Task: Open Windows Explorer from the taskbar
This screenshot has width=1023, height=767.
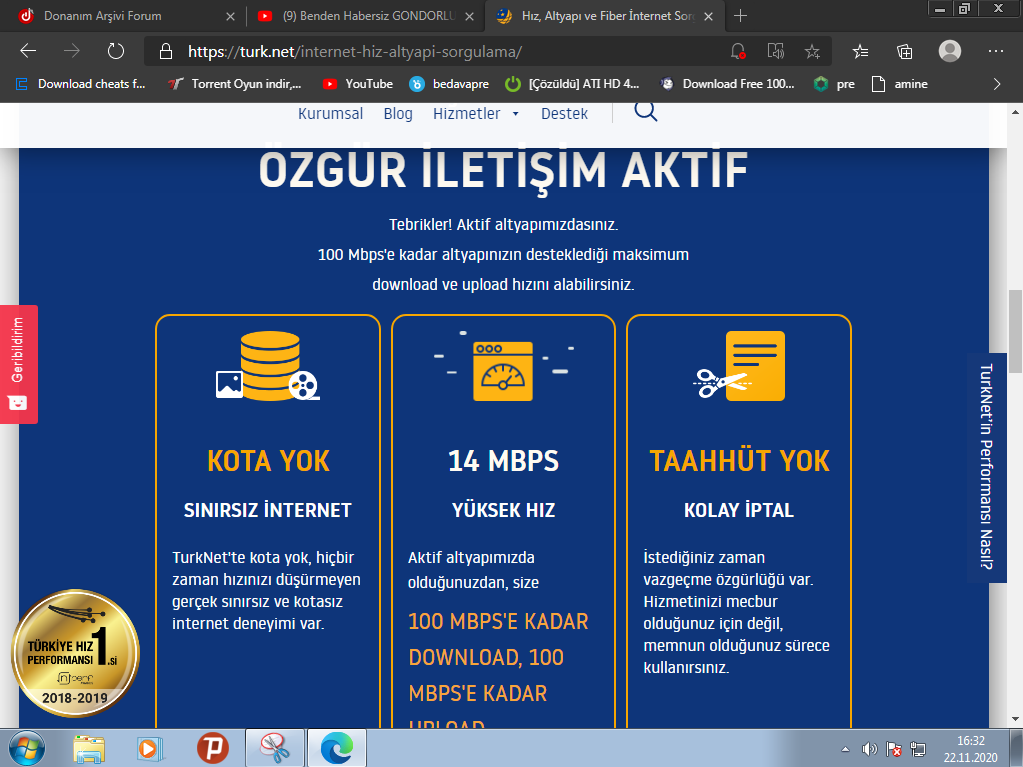Action: (x=89, y=748)
